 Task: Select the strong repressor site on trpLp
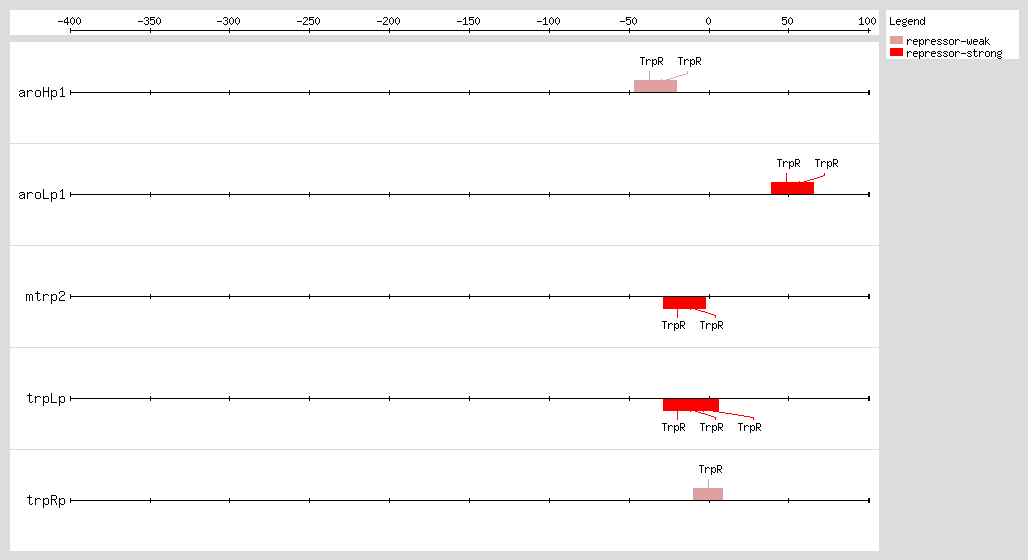(691, 405)
